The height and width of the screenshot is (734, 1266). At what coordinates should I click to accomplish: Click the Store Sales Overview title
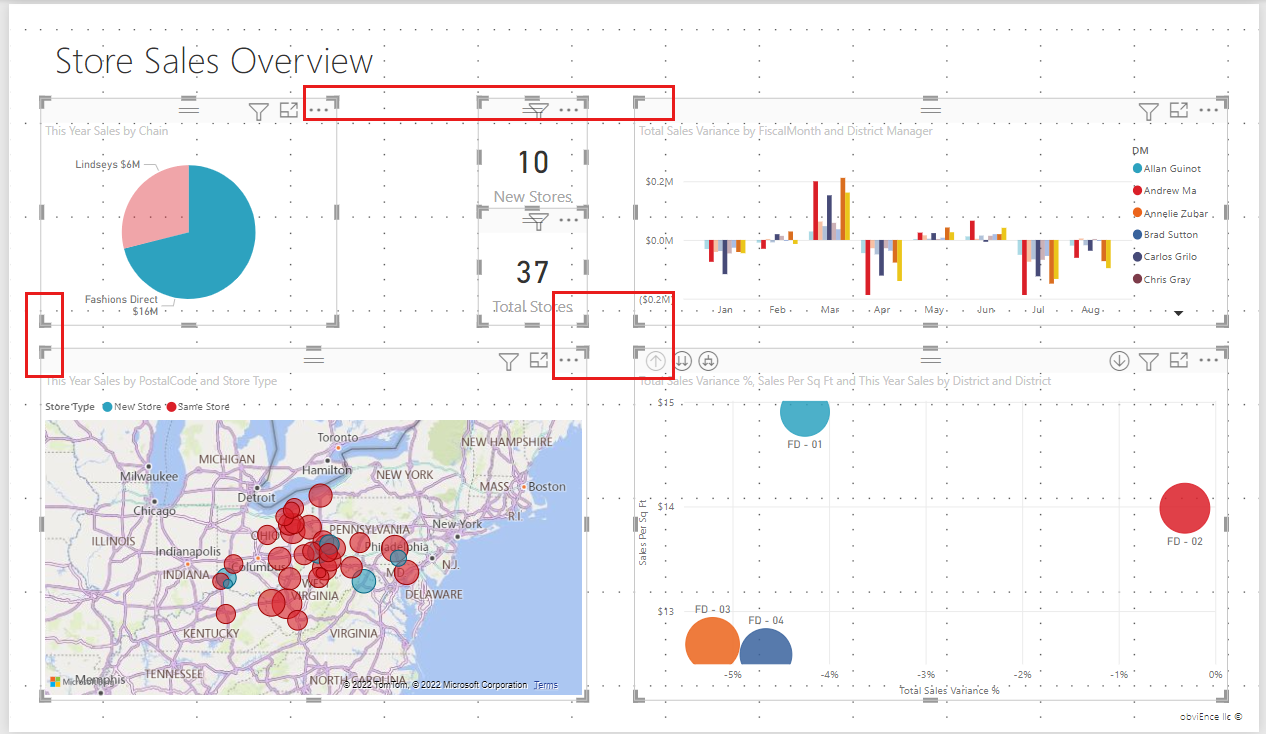[214, 62]
